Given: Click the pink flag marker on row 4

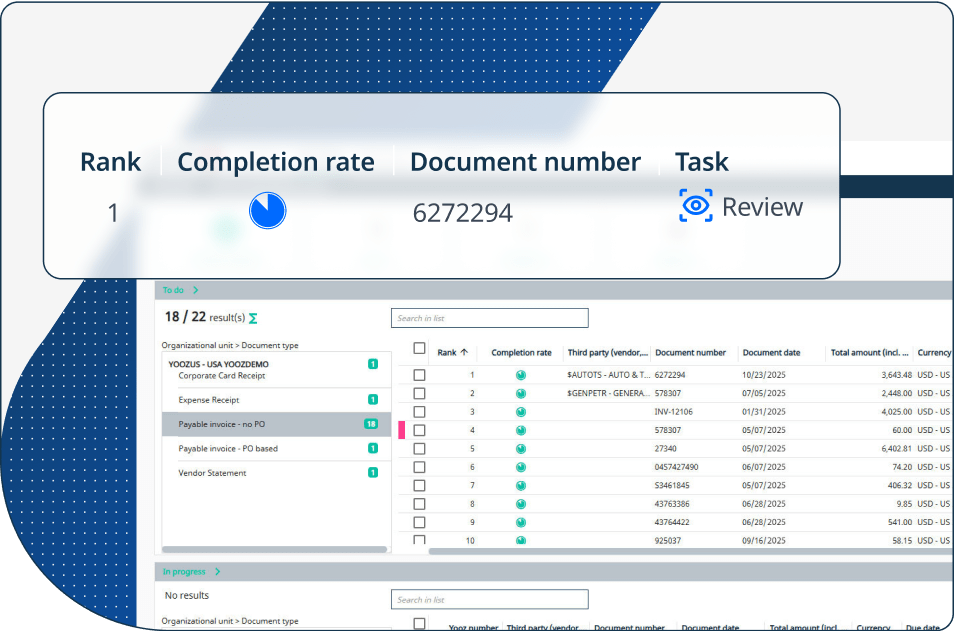Looking at the screenshot, I should coord(402,430).
